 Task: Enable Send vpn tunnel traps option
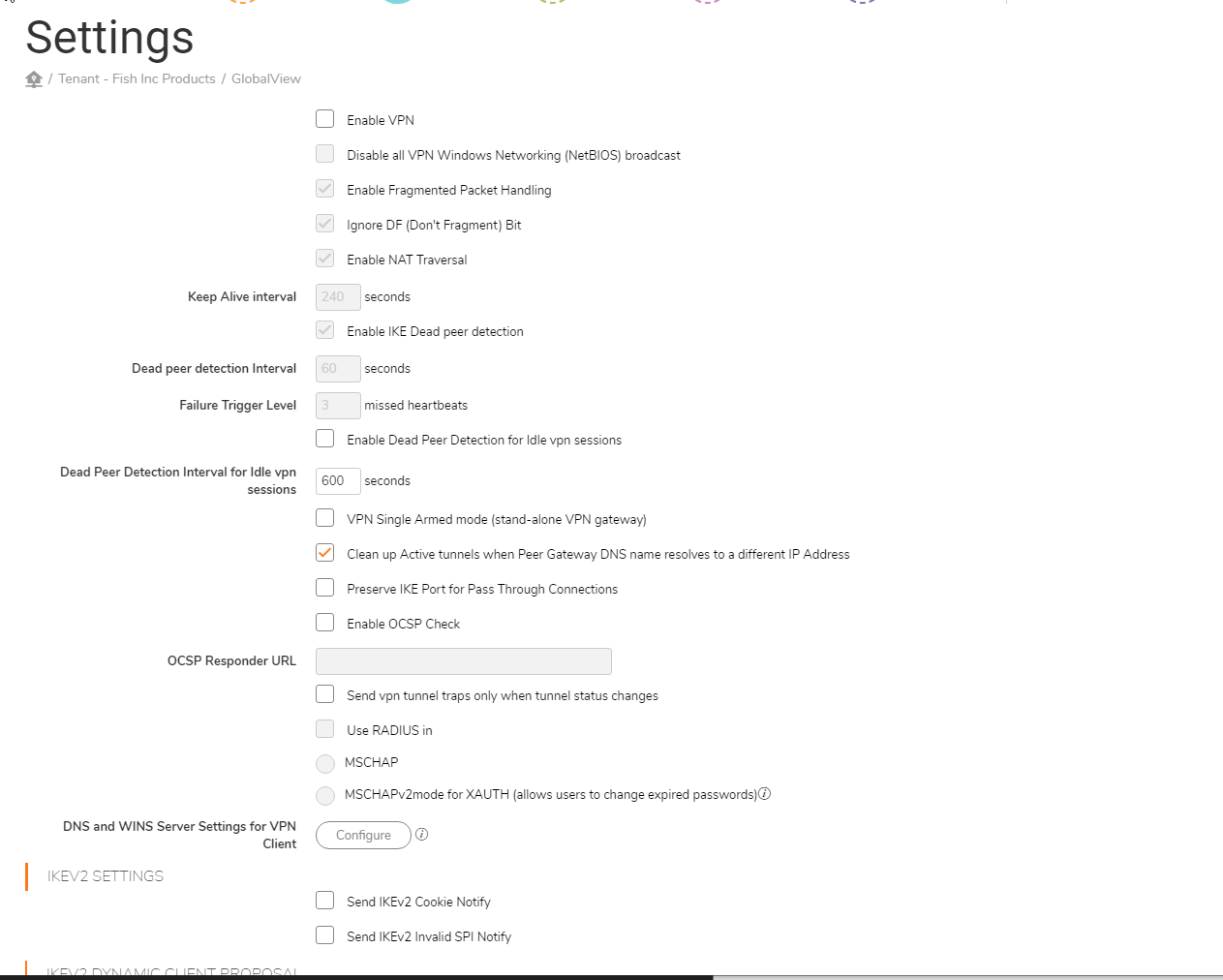pyautogui.click(x=325, y=694)
